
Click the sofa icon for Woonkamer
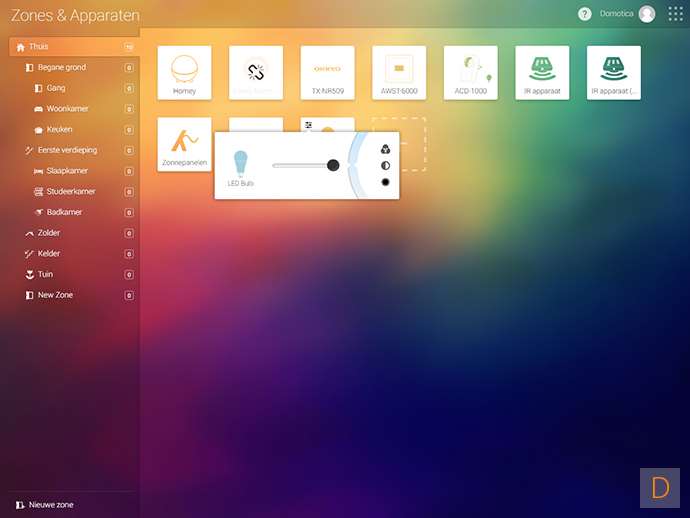pos(39,109)
